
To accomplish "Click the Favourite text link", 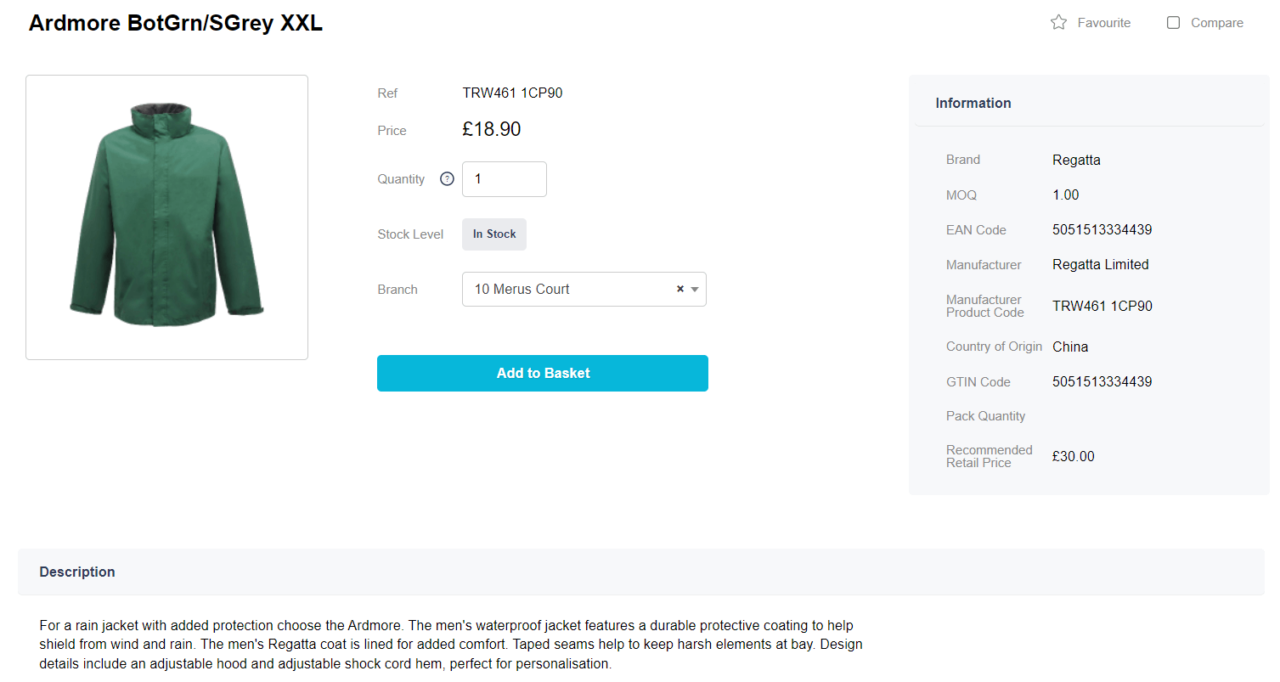I will click(x=1105, y=22).
